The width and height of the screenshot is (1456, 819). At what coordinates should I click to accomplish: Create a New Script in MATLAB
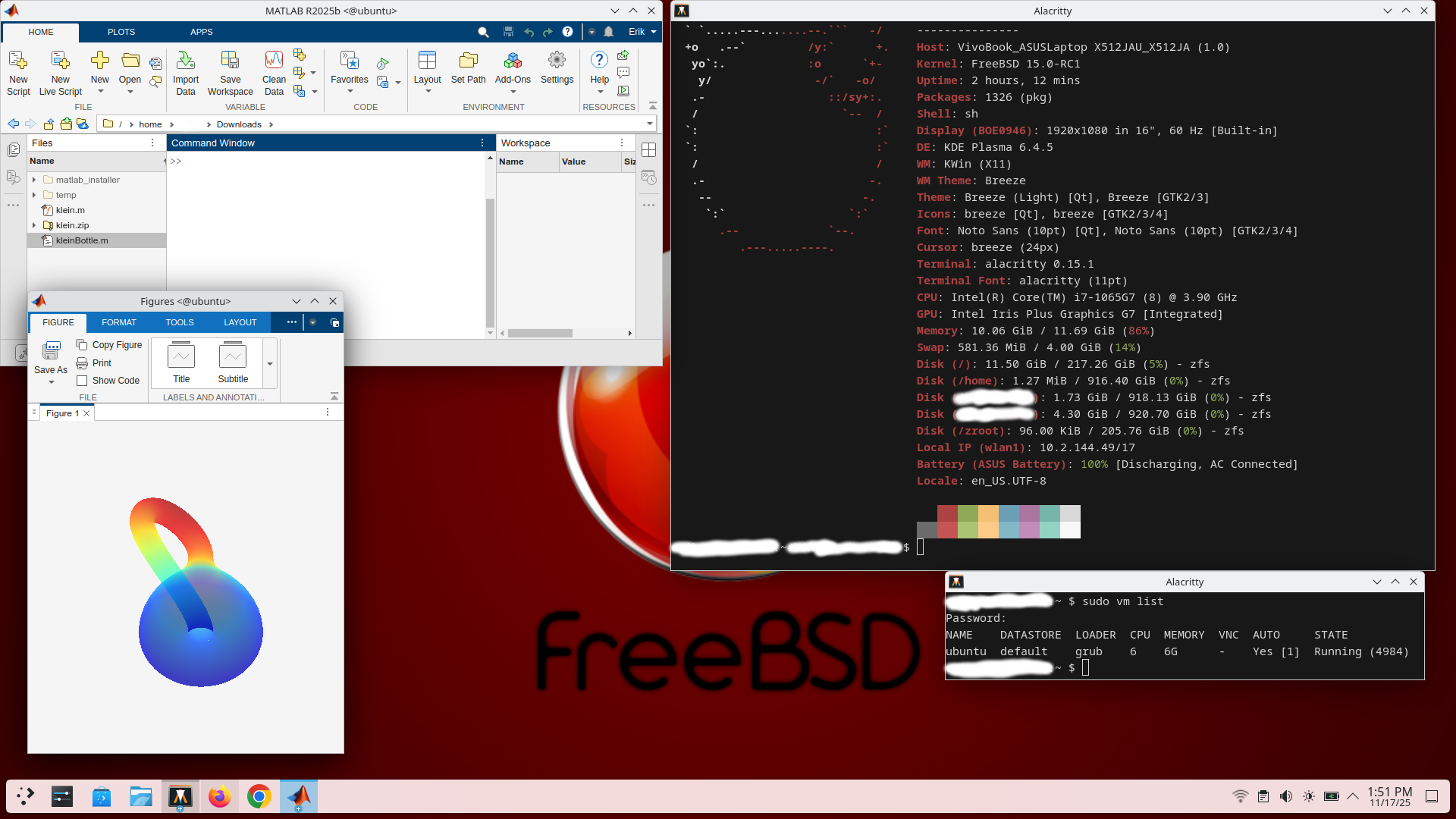(x=18, y=72)
